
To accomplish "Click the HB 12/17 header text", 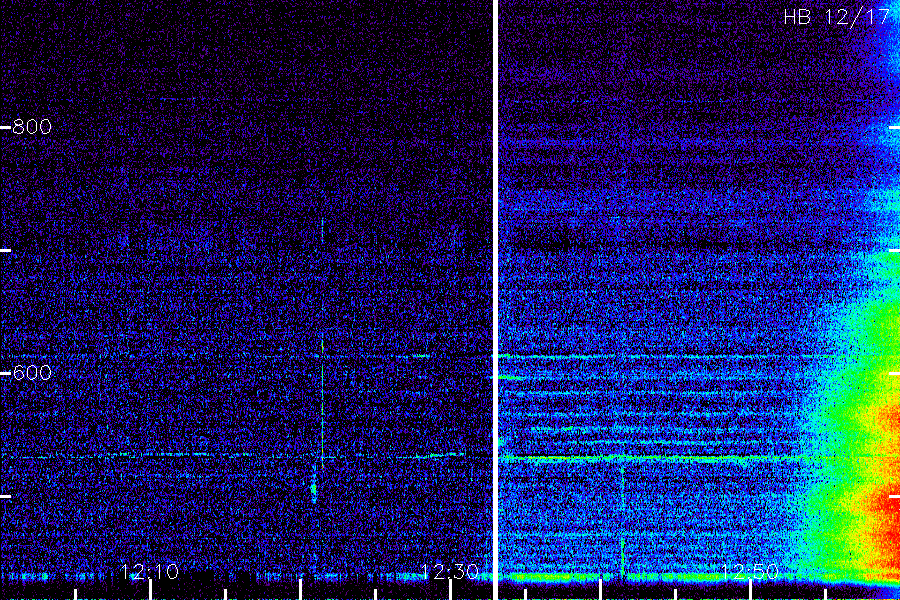I will (836, 17).
